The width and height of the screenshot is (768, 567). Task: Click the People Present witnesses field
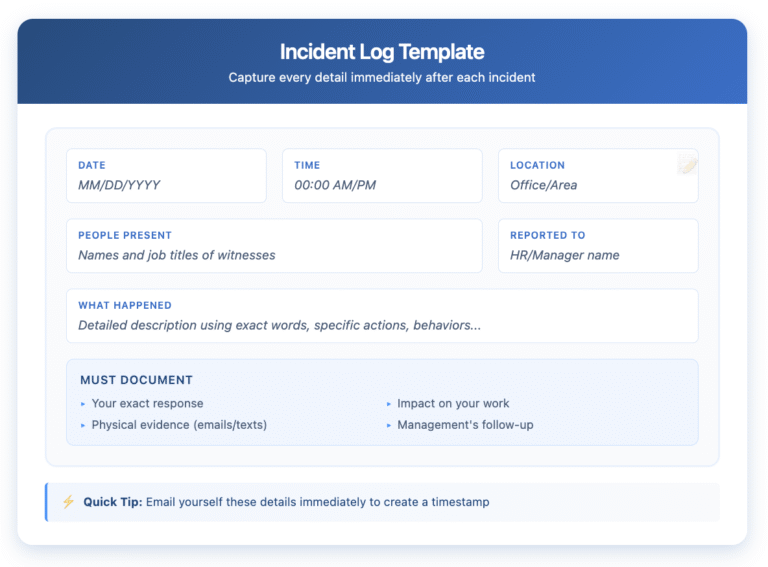(274, 246)
